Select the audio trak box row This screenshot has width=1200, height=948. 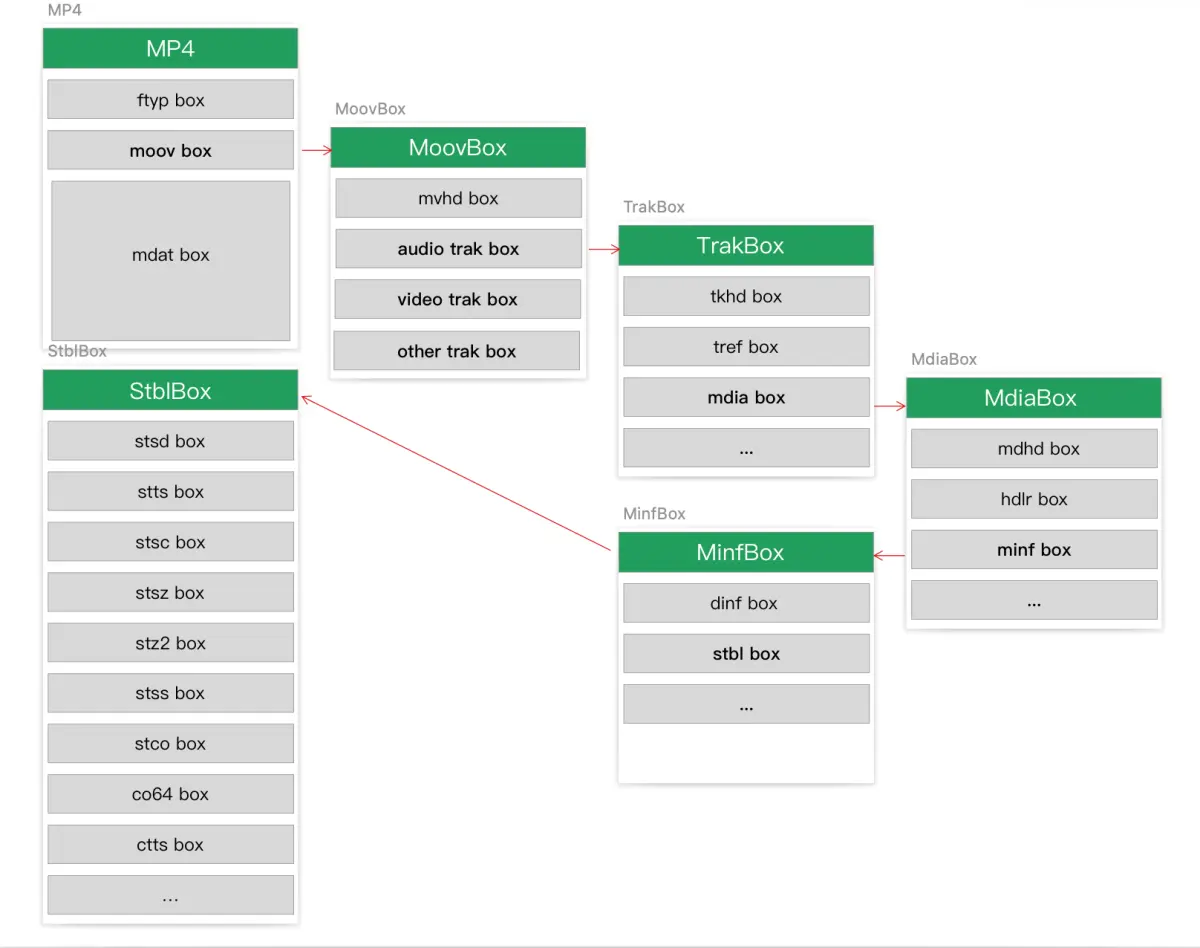coord(458,249)
